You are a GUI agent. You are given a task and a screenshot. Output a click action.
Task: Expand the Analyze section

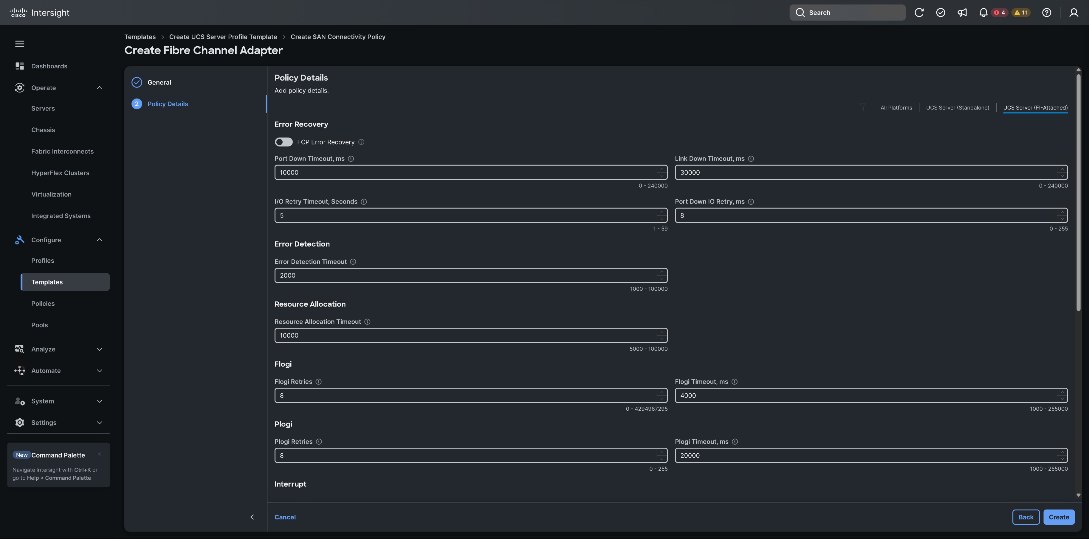[99, 349]
